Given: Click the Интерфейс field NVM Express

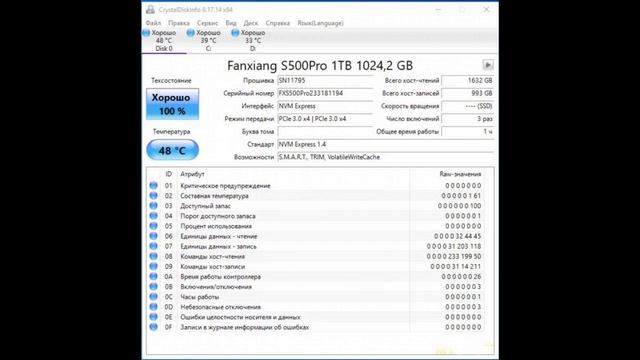Looking at the screenshot, I should pyautogui.click(x=325, y=106).
